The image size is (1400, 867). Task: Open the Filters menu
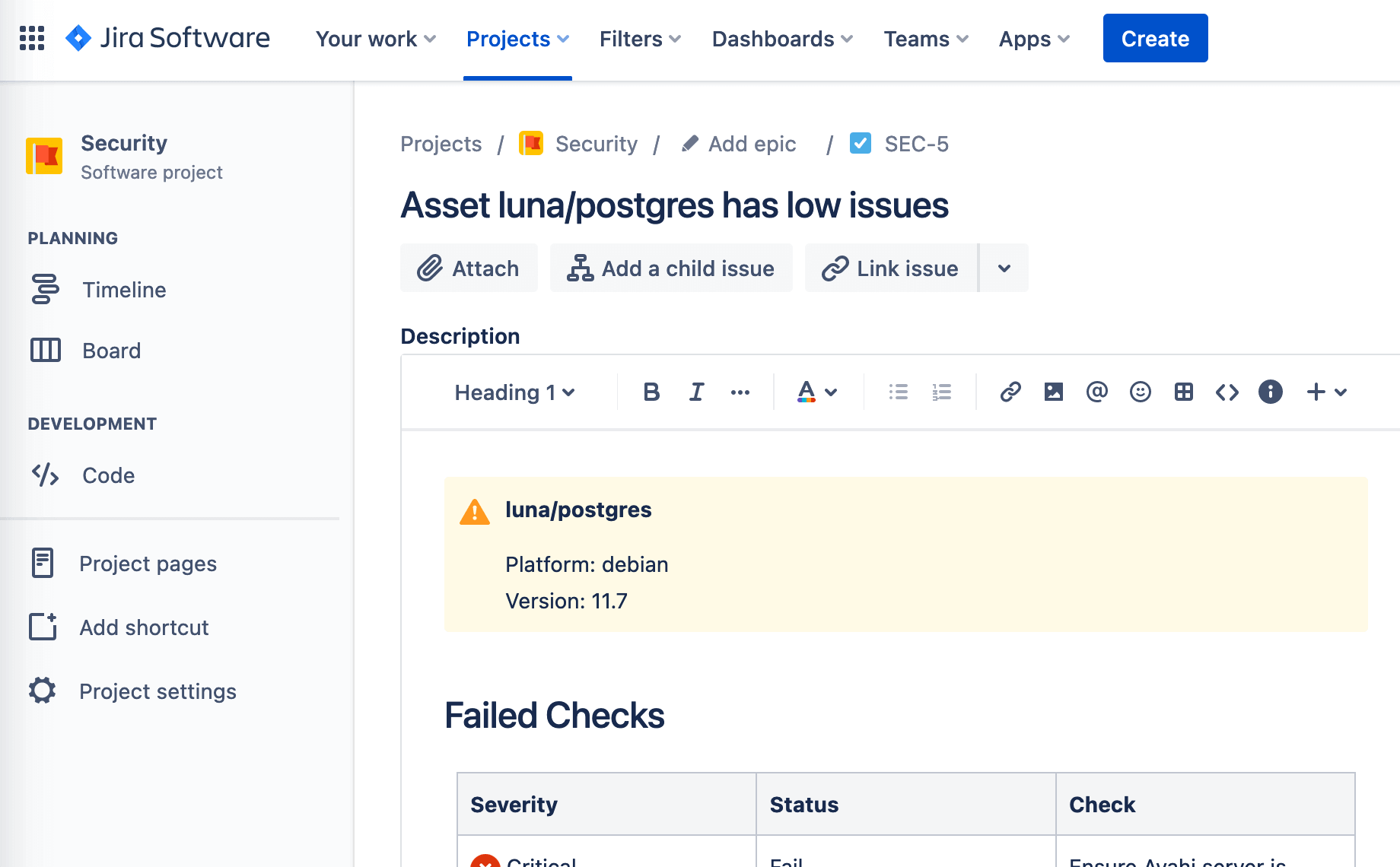[x=638, y=39]
